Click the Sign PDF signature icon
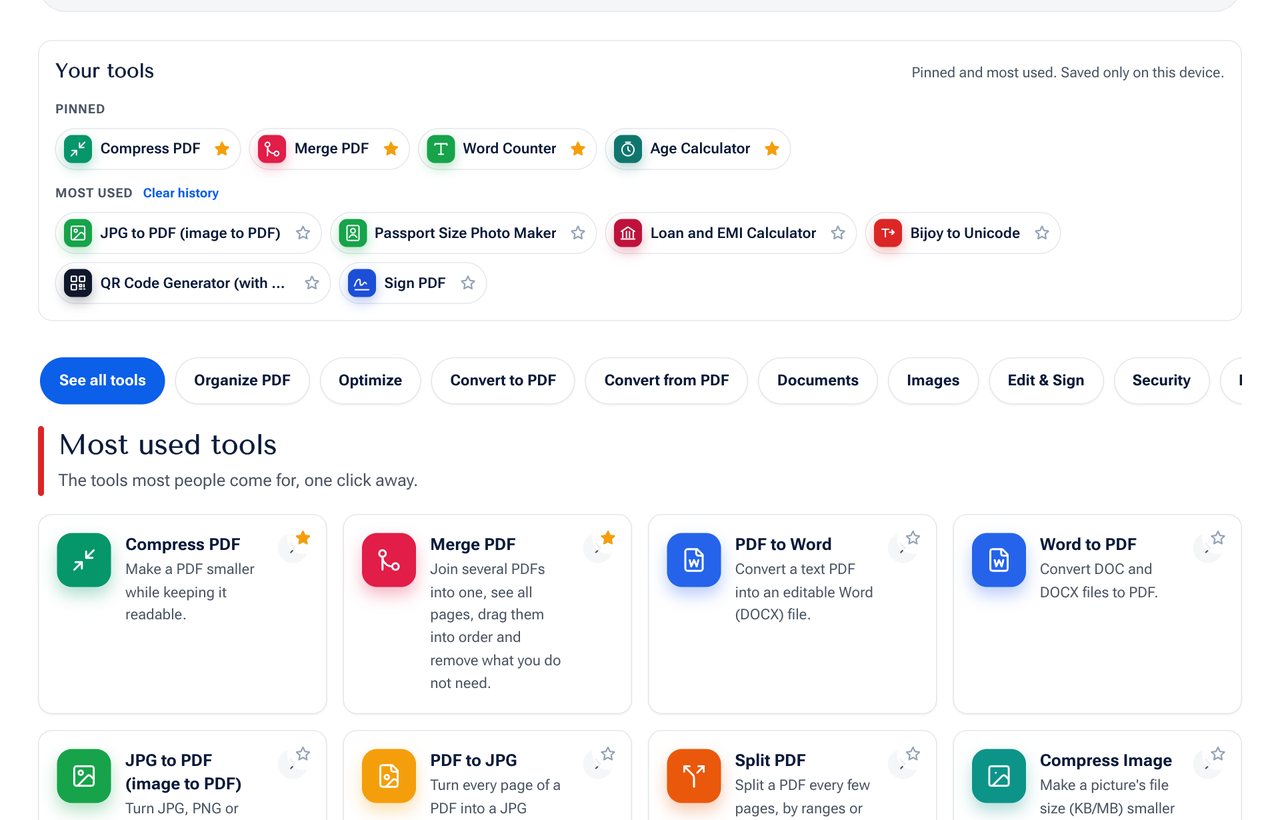The height and width of the screenshot is (820, 1280). point(362,283)
